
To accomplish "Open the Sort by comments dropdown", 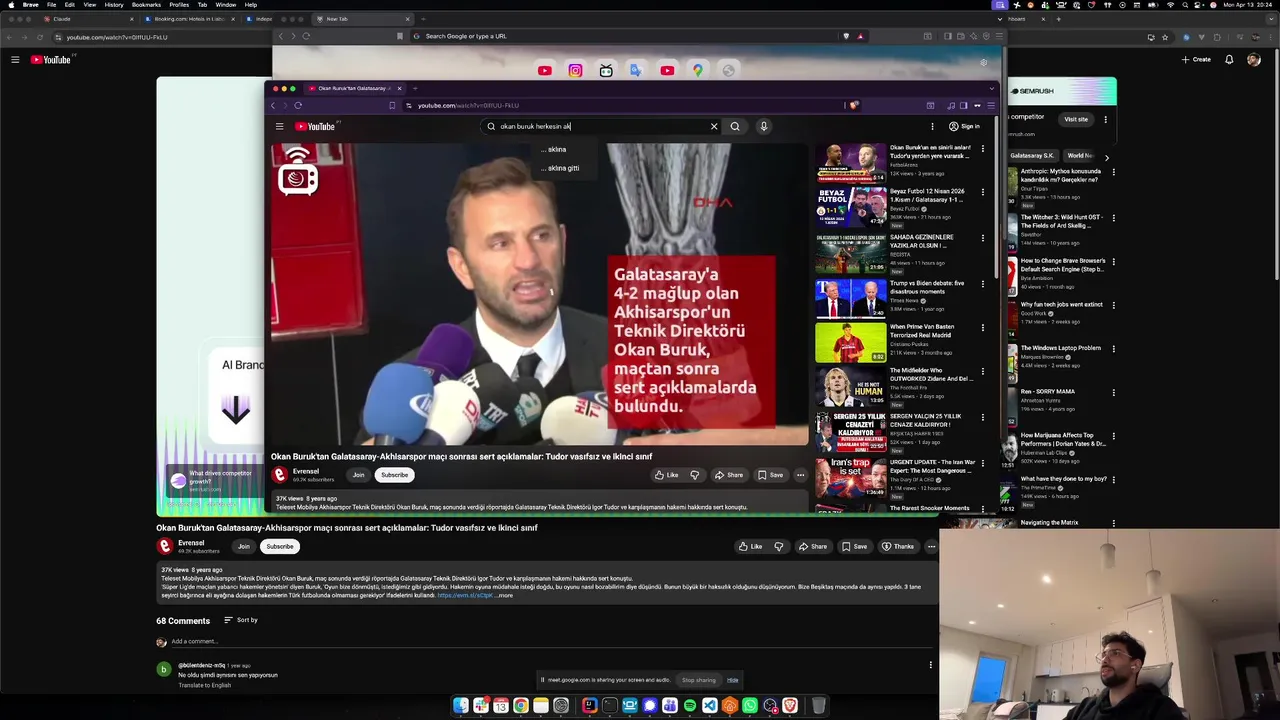I will 241,620.
